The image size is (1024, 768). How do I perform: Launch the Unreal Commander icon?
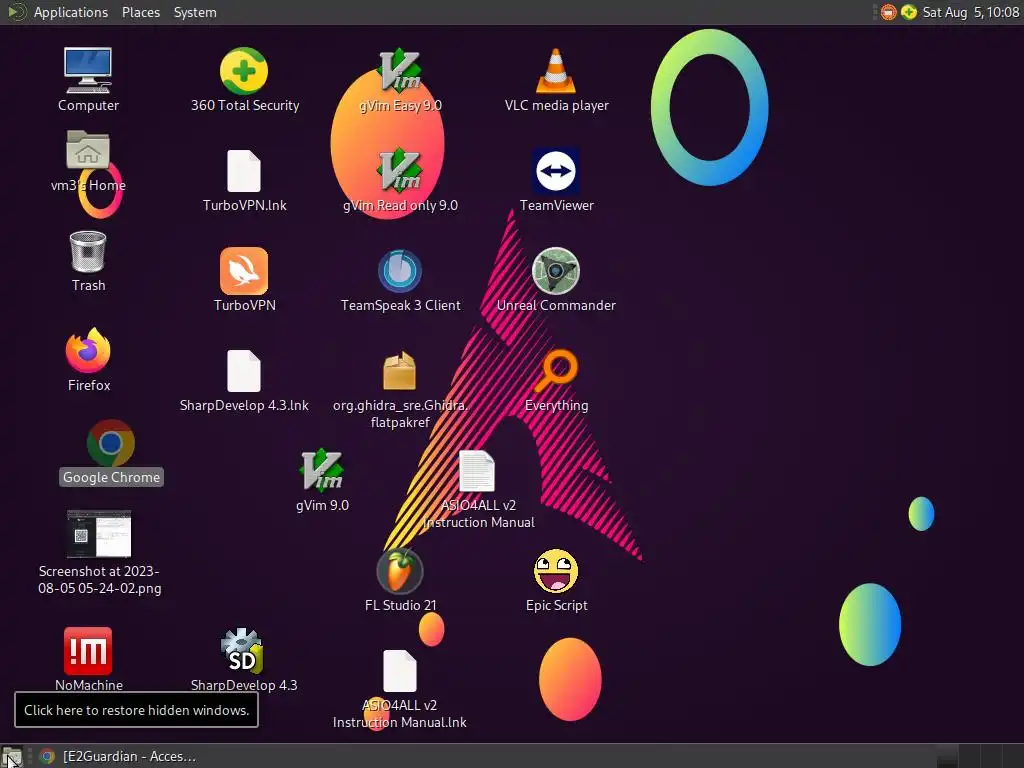(x=556, y=271)
